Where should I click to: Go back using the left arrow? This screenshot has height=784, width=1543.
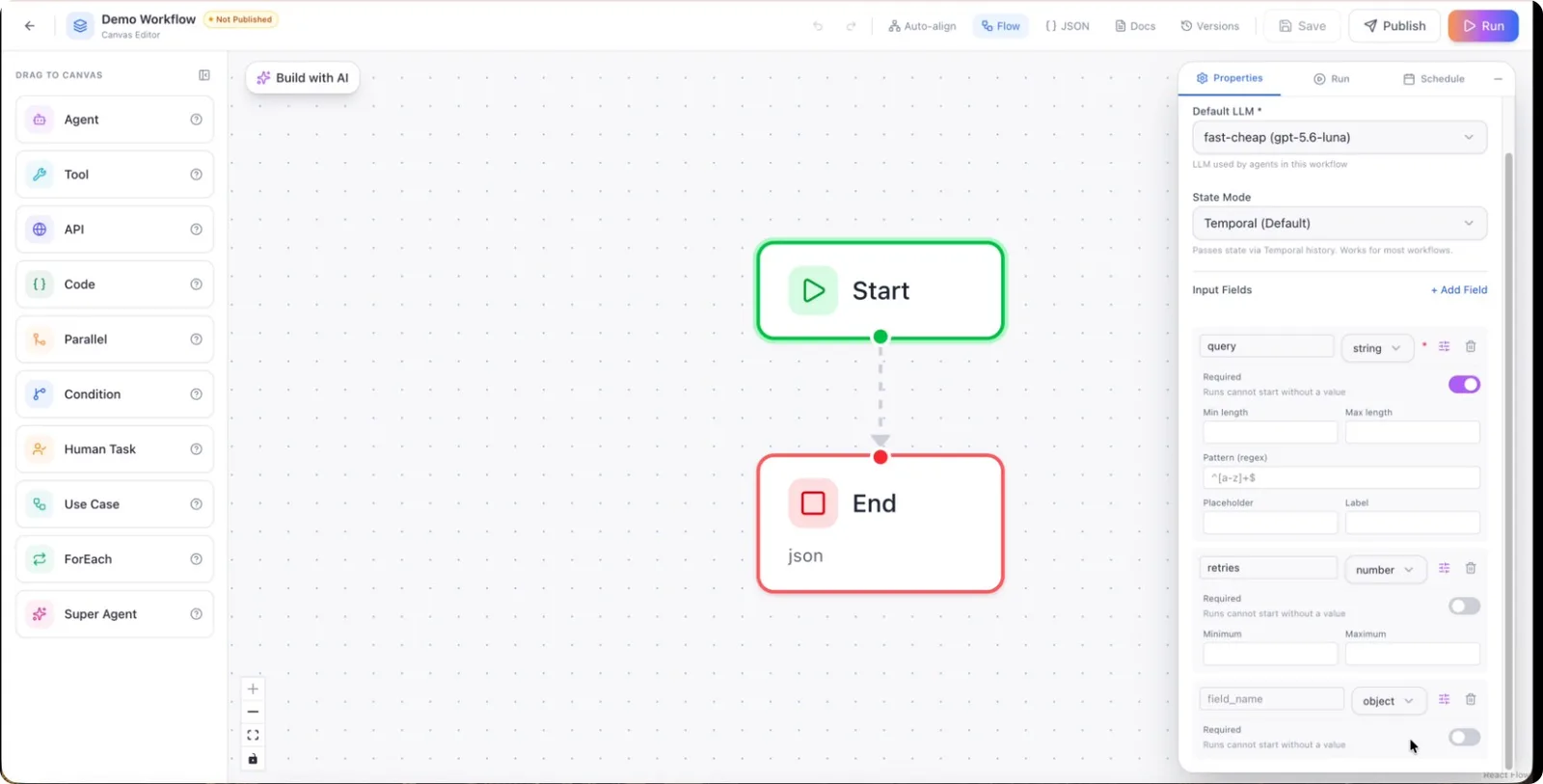[30, 26]
